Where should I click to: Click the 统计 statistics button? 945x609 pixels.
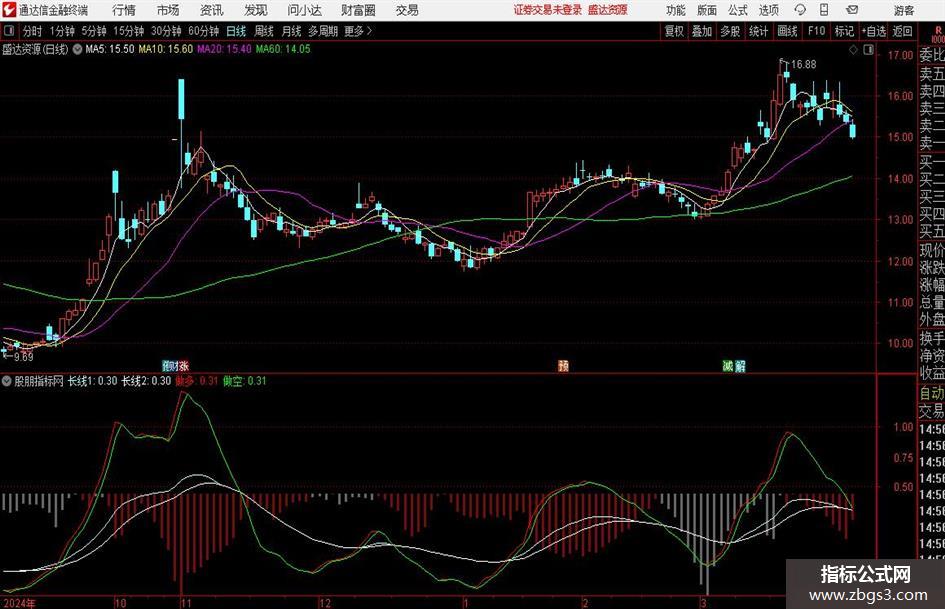pyautogui.click(x=758, y=31)
